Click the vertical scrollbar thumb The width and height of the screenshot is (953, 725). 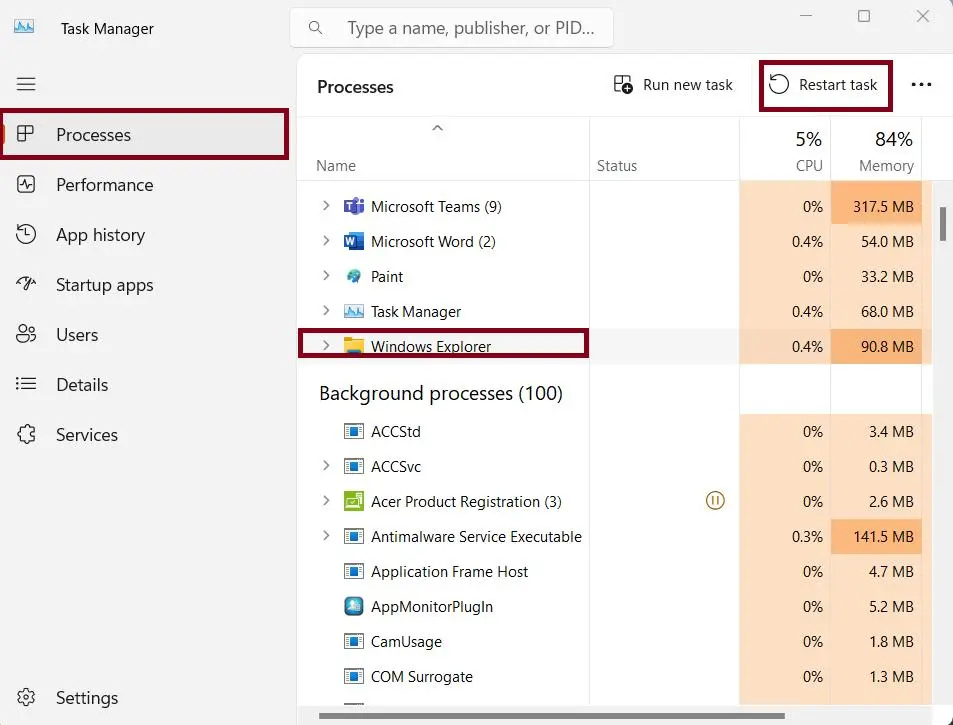943,224
